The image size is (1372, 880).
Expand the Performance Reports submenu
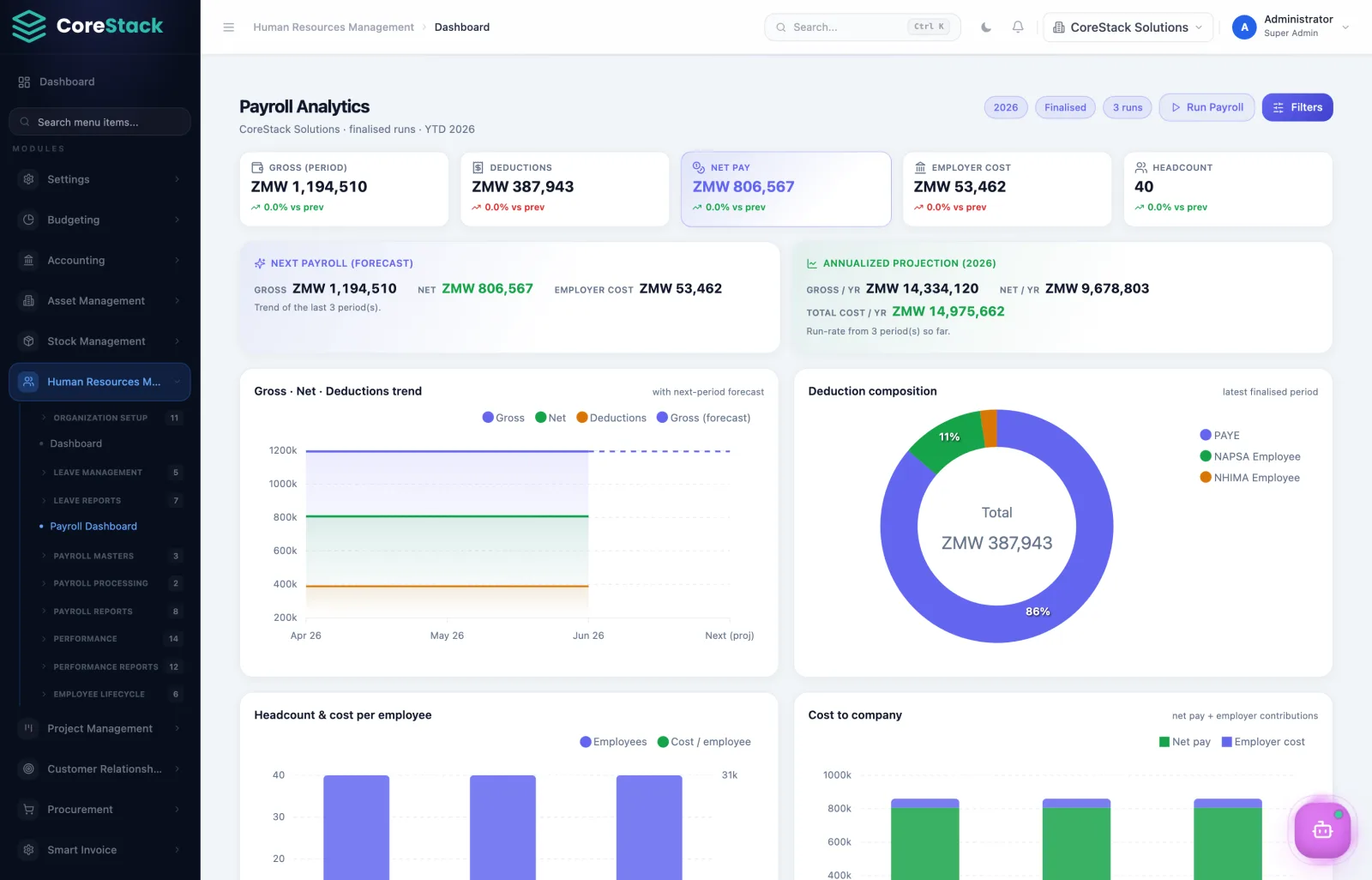[110, 666]
